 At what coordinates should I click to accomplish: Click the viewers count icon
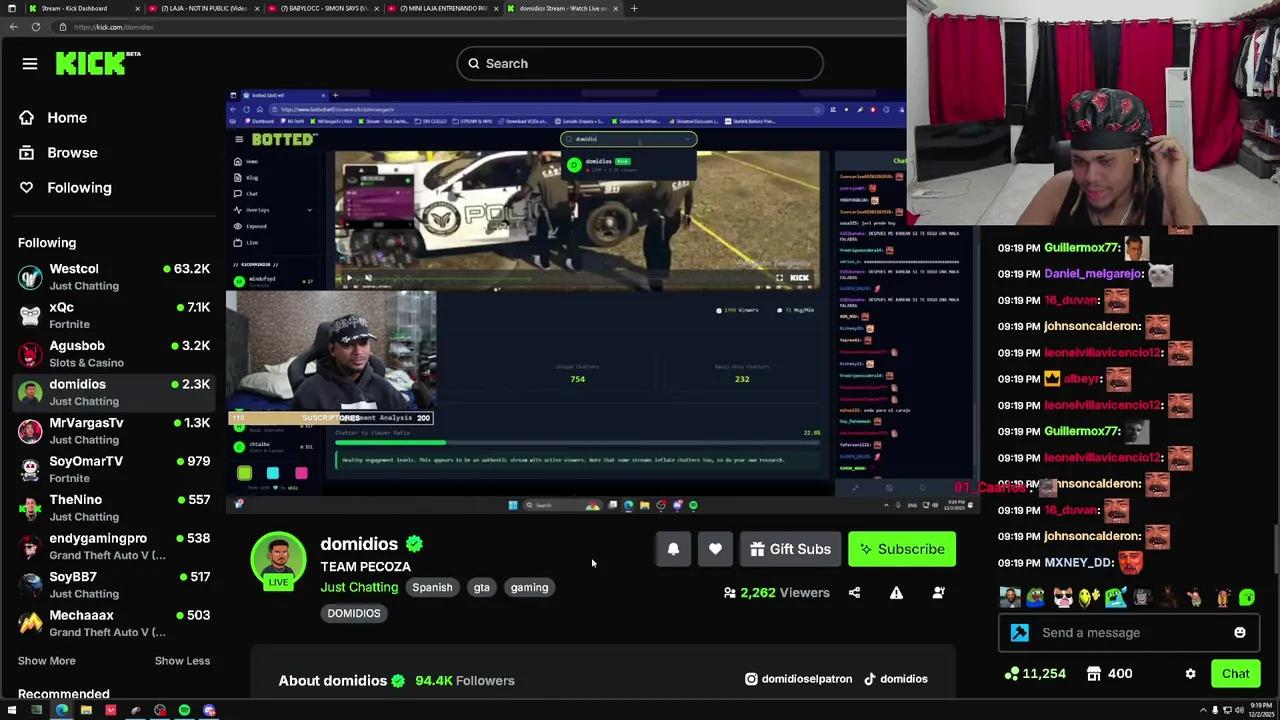point(730,593)
